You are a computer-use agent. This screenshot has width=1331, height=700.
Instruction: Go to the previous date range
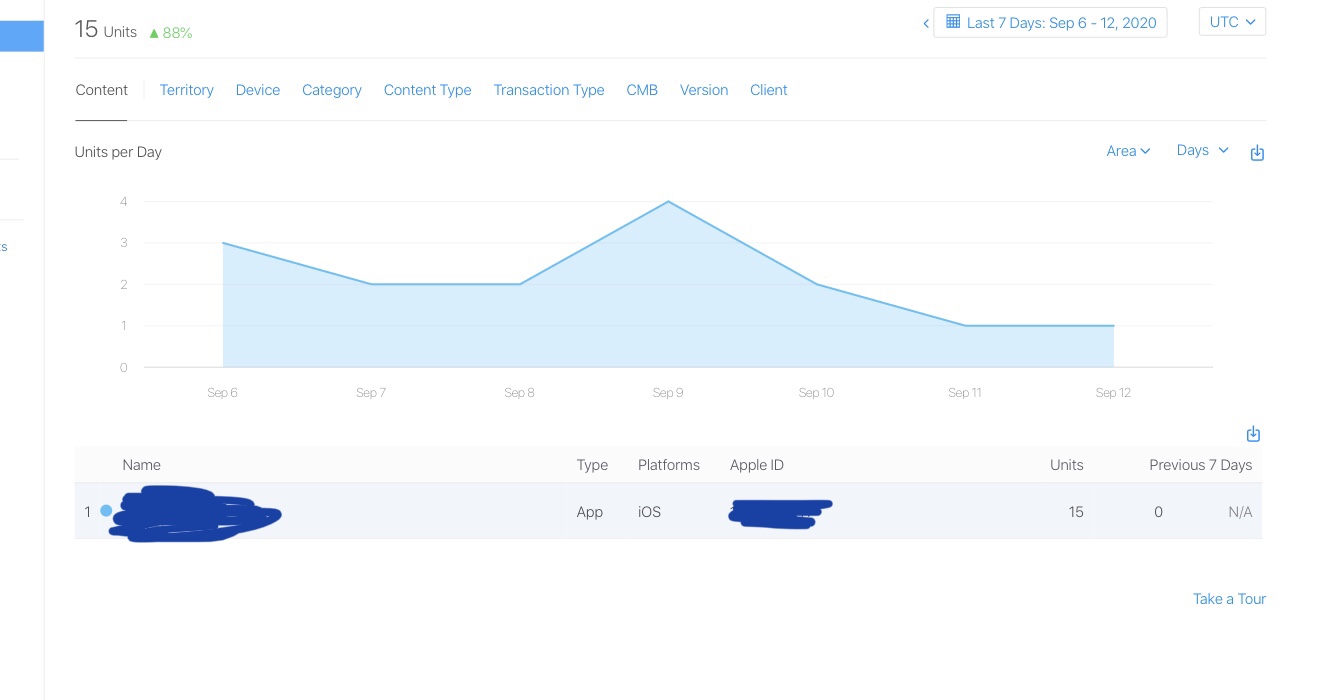click(x=926, y=23)
